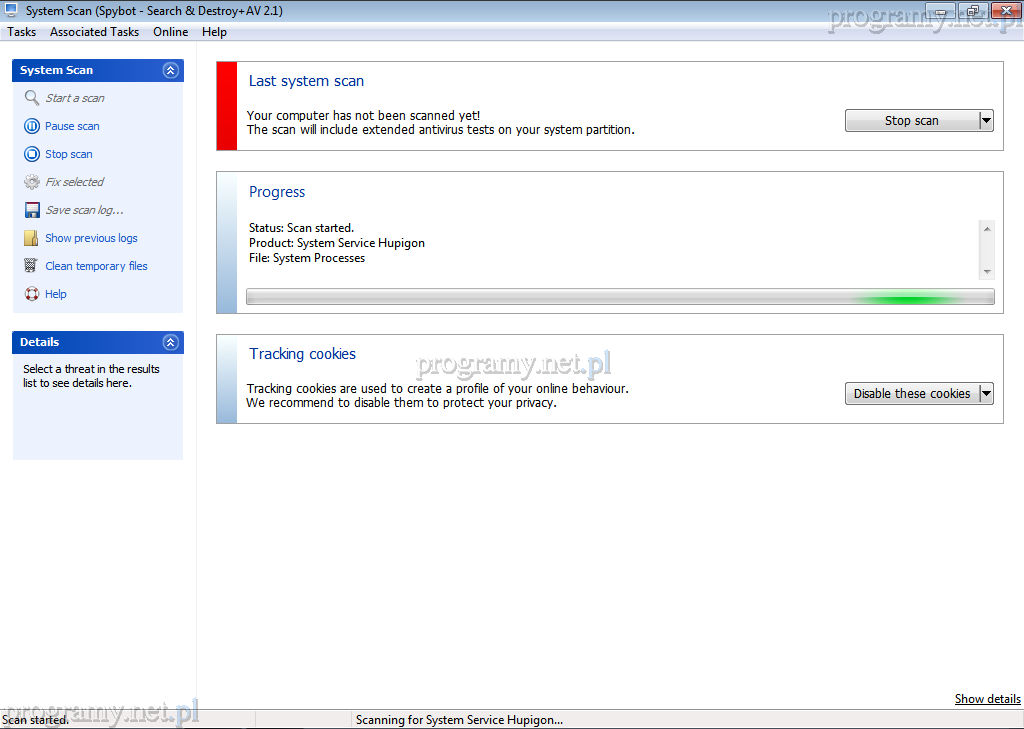Click the Fix selected gear icon
1024x729 pixels.
tap(32, 182)
